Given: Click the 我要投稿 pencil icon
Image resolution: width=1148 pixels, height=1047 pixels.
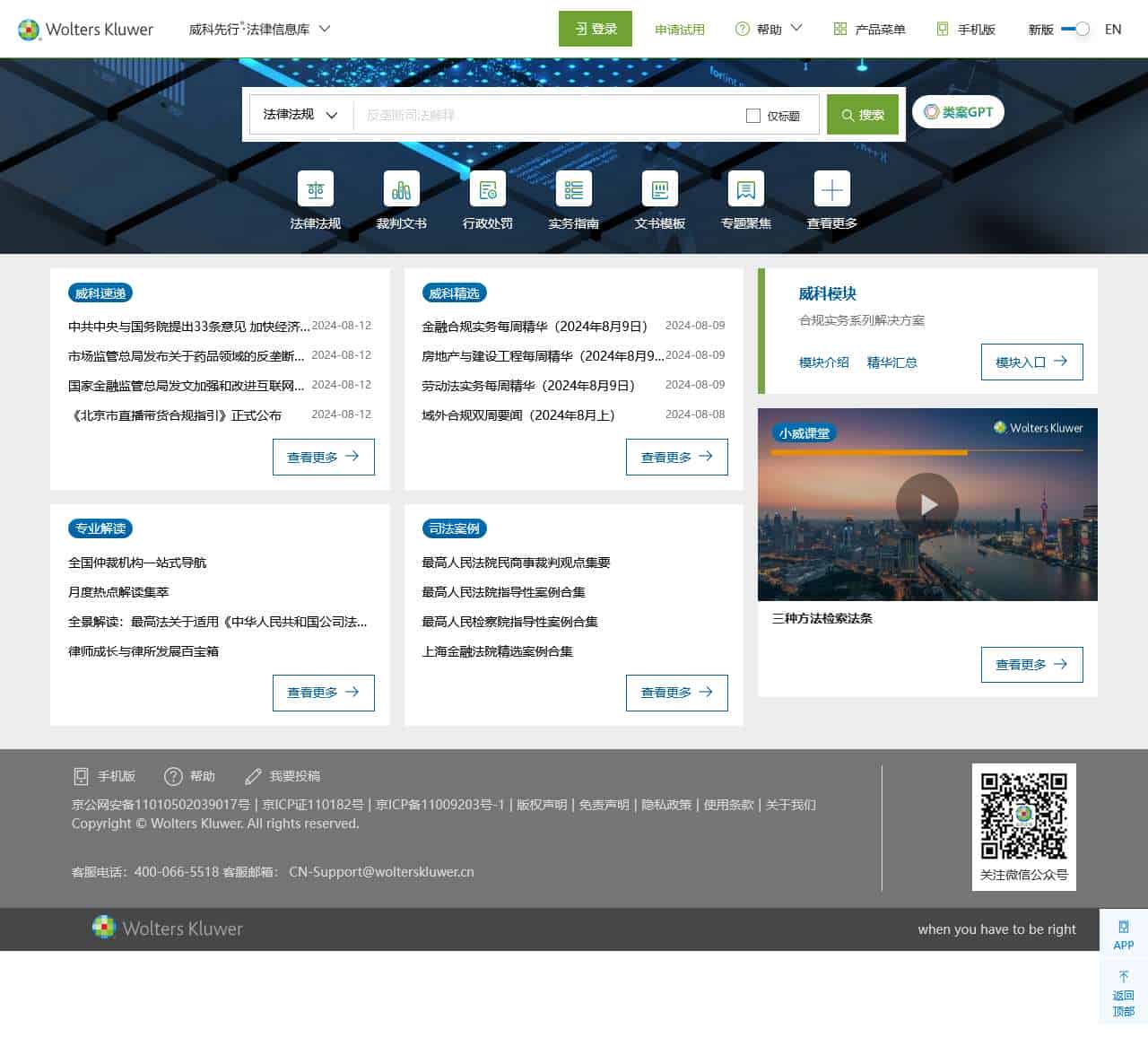Looking at the screenshot, I should [x=253, y=776].
